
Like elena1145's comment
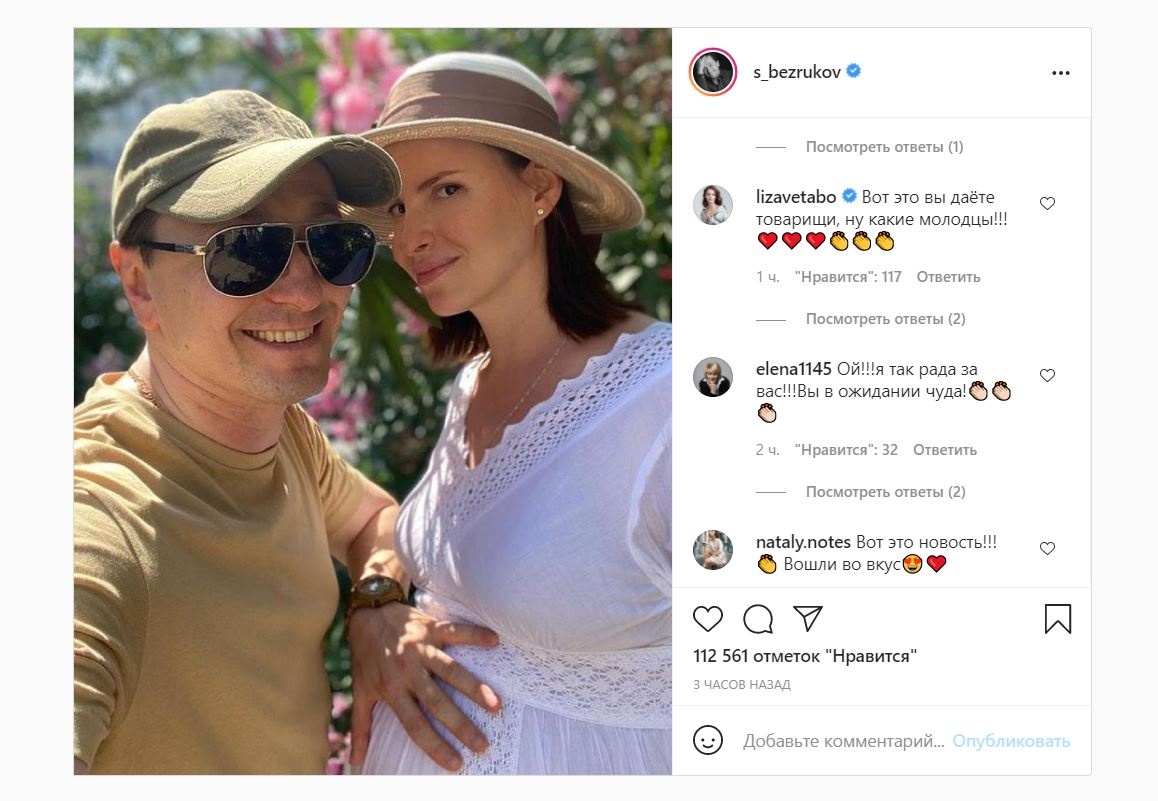[x=1047, y=375]
